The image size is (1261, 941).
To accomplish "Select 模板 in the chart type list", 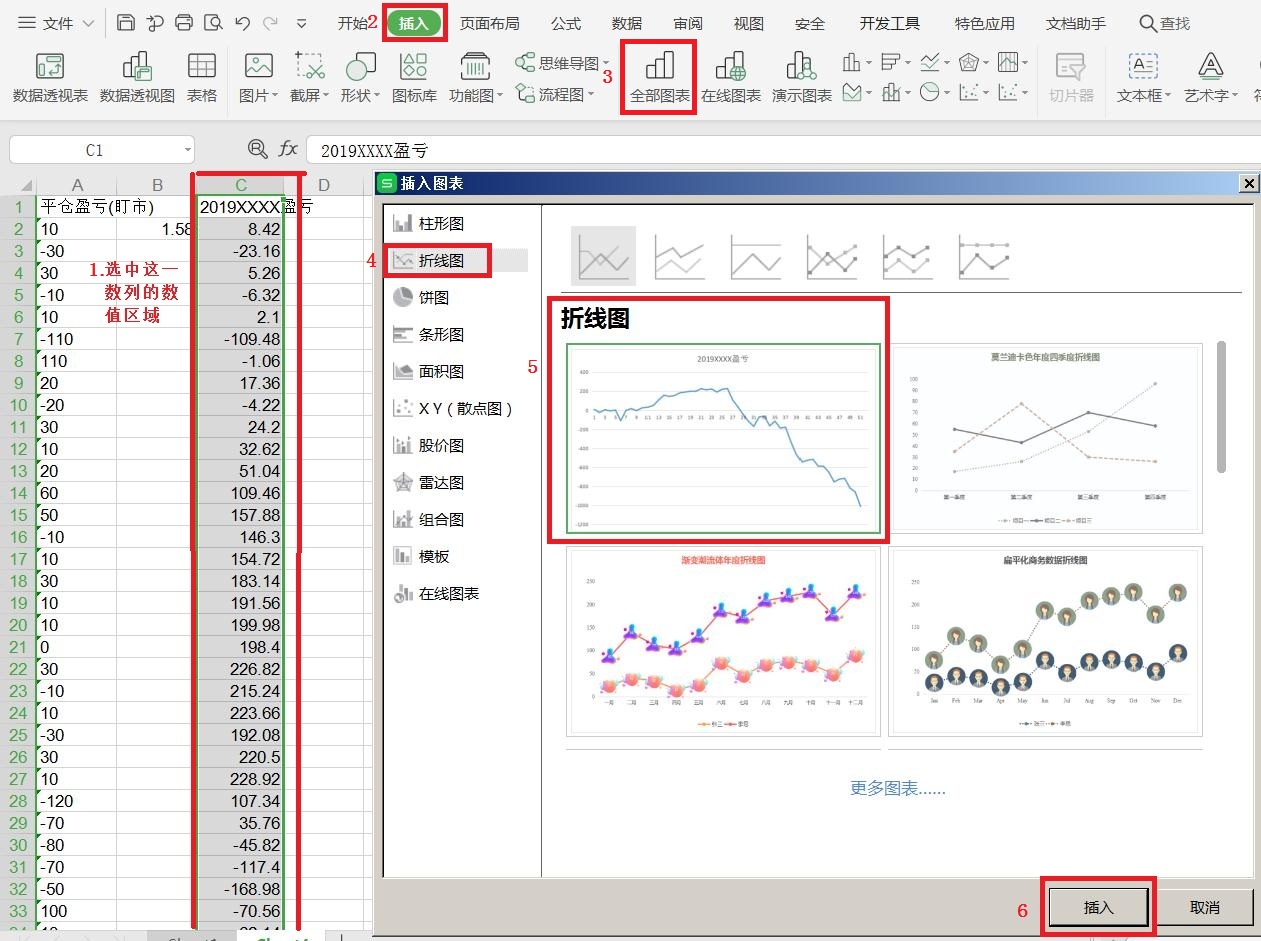I will coord(422,557).
